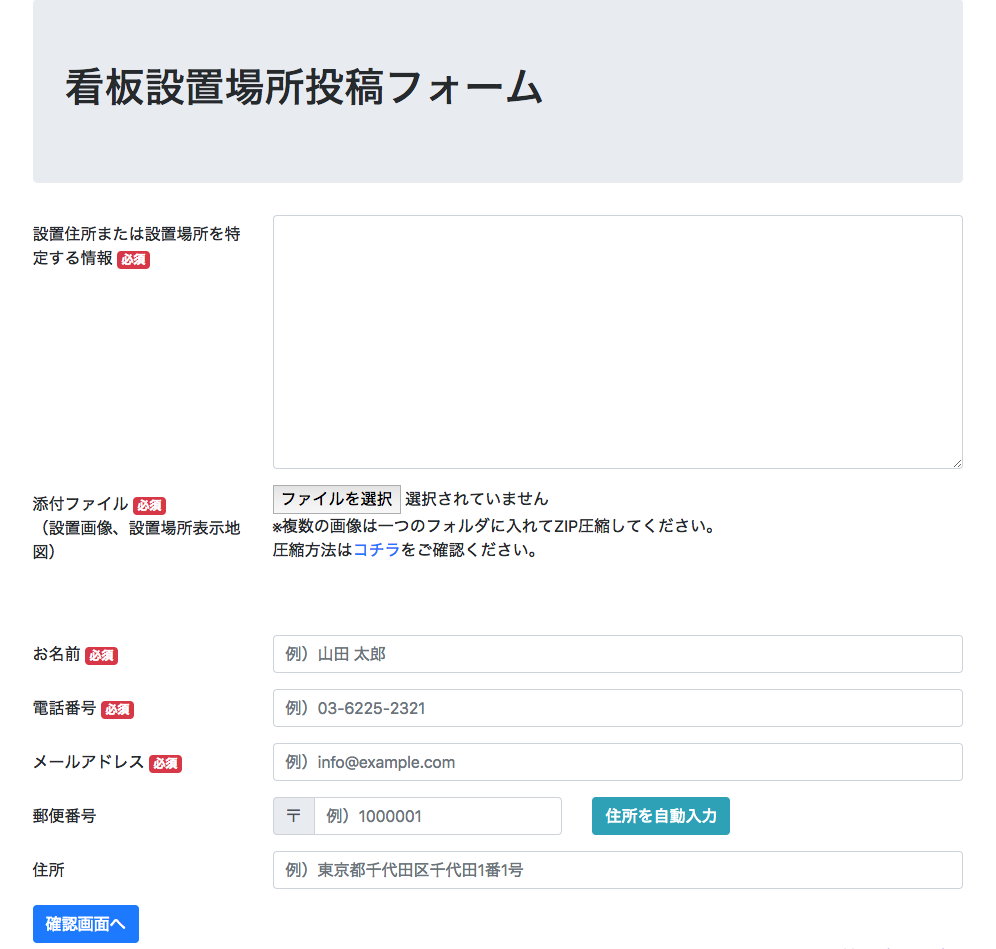Focus the 電話番号 input field
The image size is (996, 949).
[617, 708]
